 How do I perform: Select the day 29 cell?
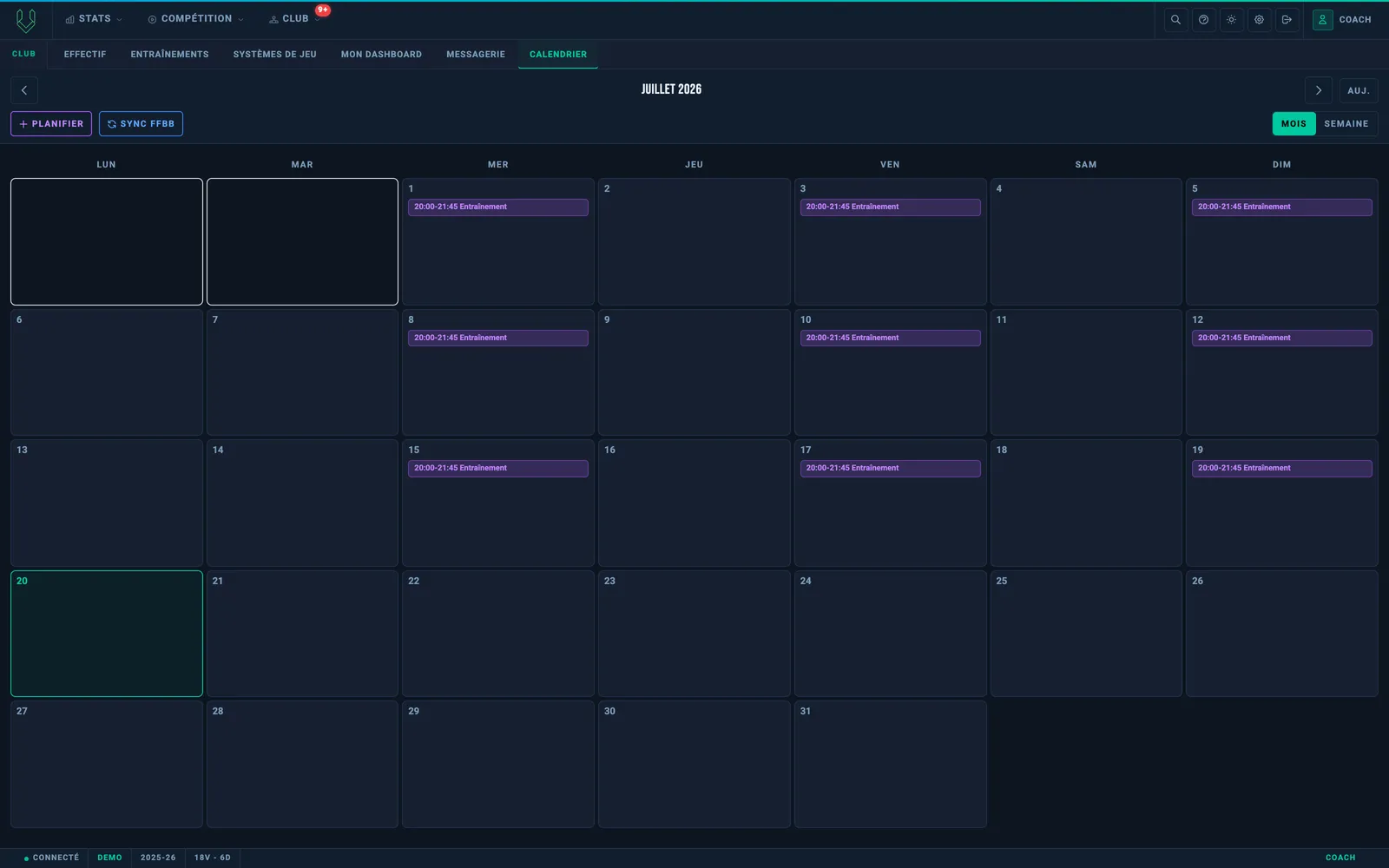498,764
